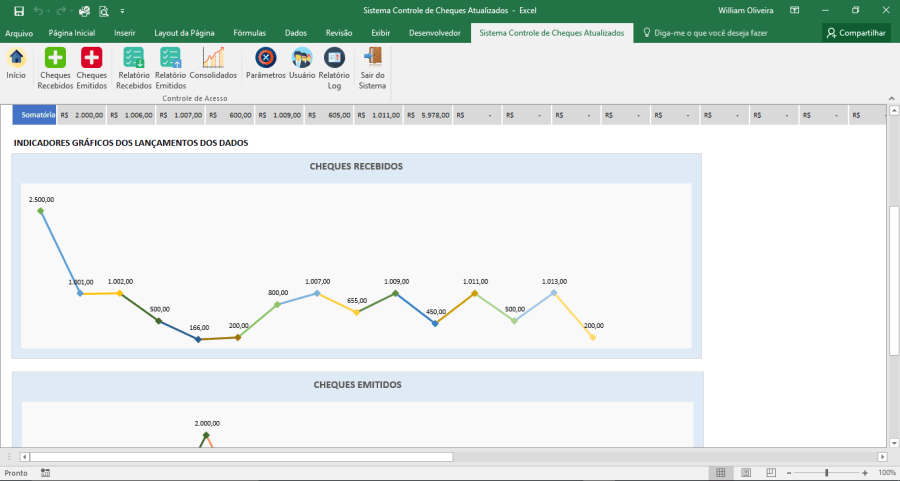The image size is (900, 481).
Task: Select the R$ 2.000,00 total cell
Action: (82, 115)
